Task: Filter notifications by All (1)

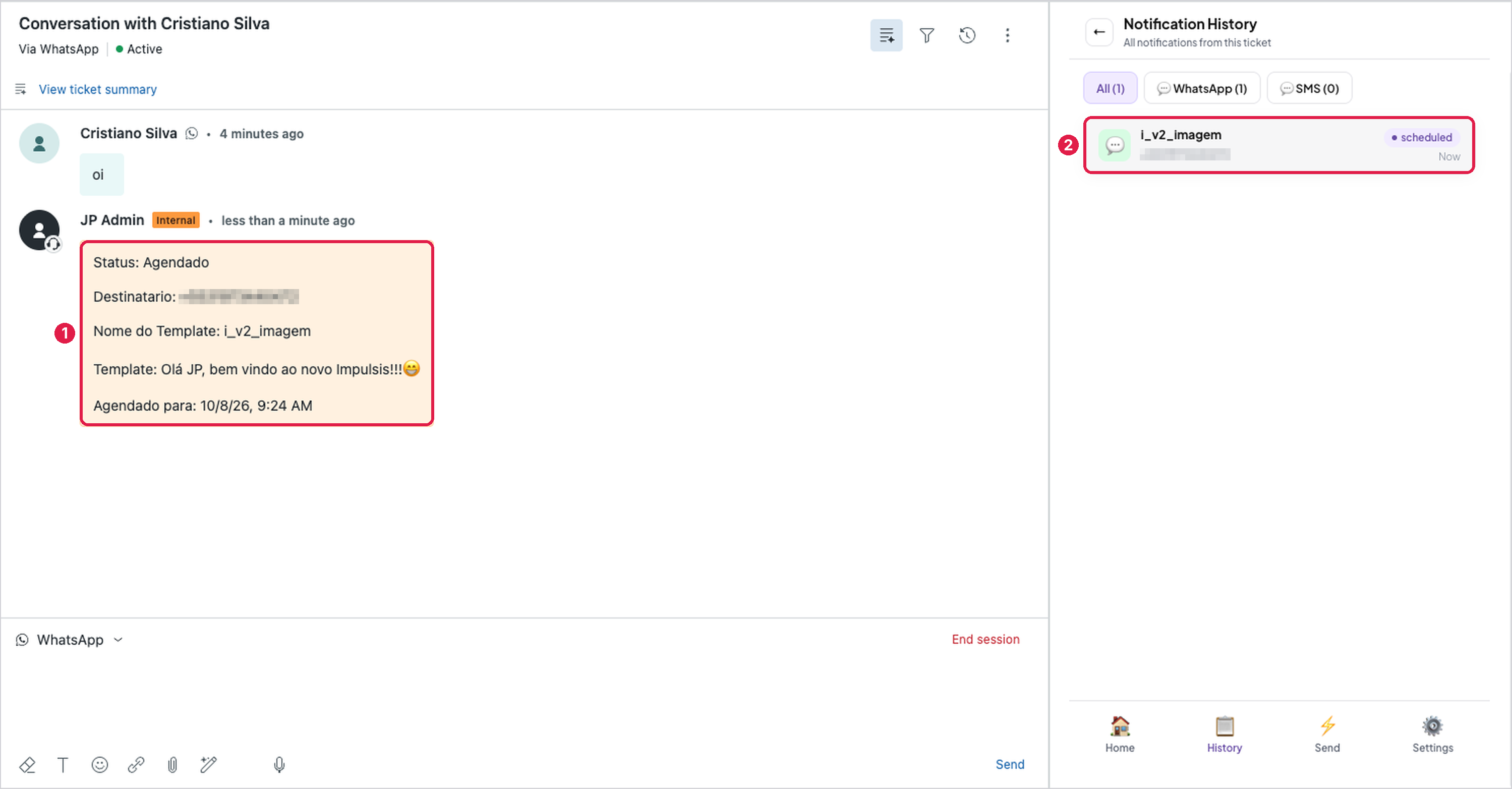Action: click(1110, 88)
